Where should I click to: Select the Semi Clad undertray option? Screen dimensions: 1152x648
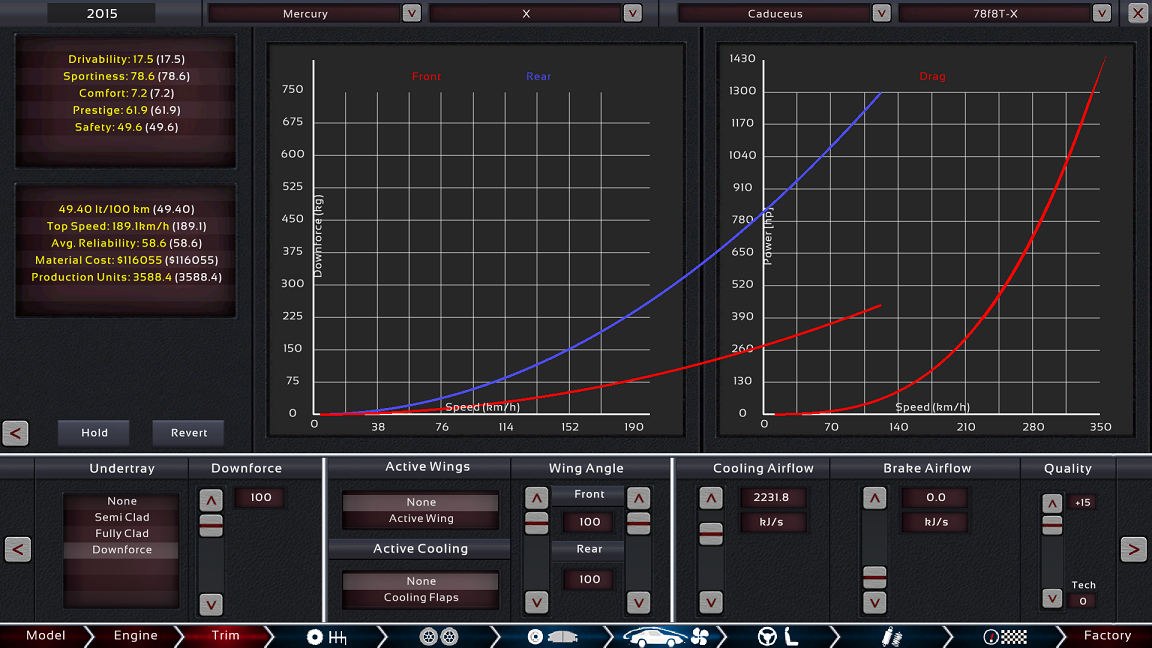click(122, 517)
